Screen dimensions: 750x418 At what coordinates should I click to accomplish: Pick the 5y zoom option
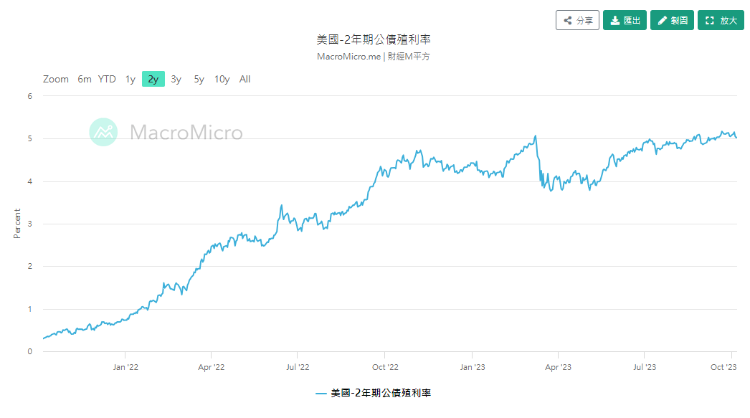[199, 79]
